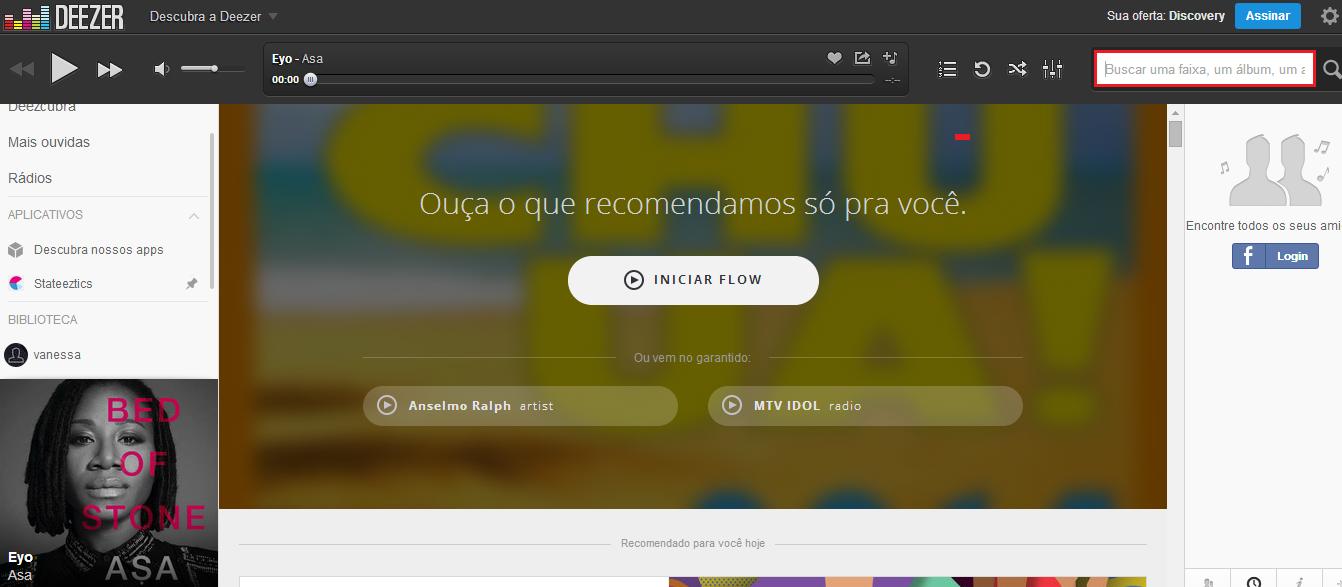Screen dimensions: 1342x587
Task: Open the play queue list
Action: [x=948, y=69]
